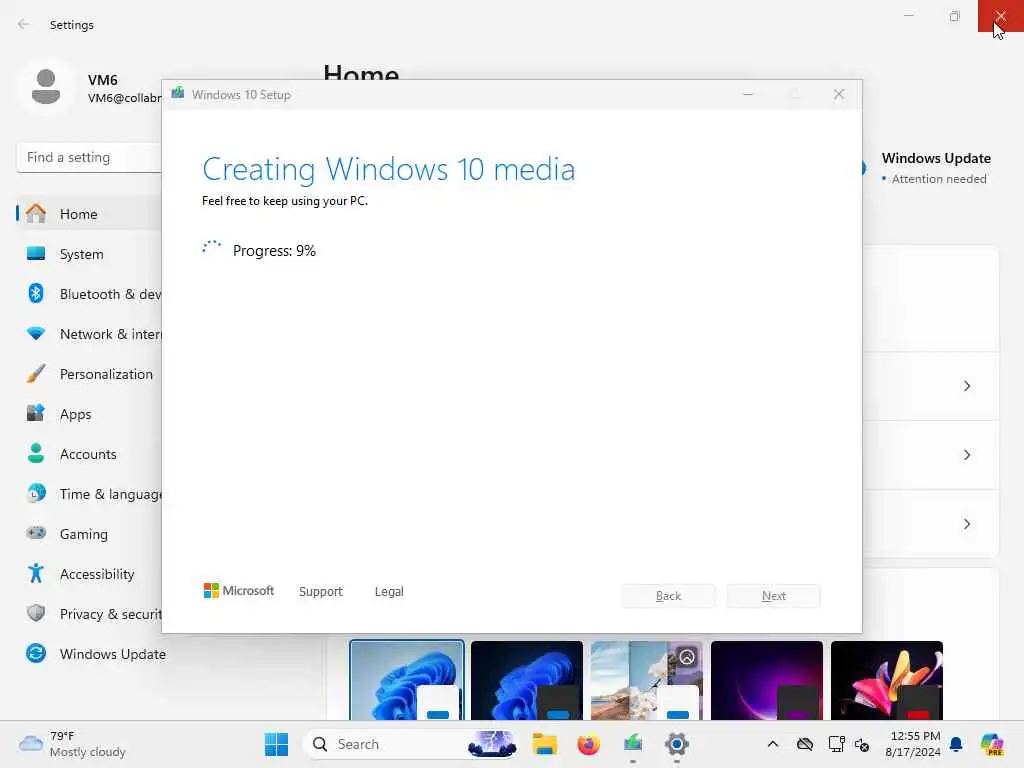Select the landscape flower theme thumbnail

click(647, 680)
